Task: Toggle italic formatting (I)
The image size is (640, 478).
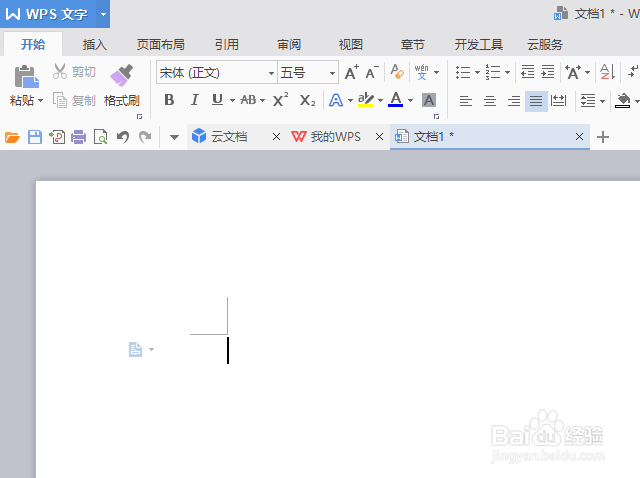Action: (195, 100)
